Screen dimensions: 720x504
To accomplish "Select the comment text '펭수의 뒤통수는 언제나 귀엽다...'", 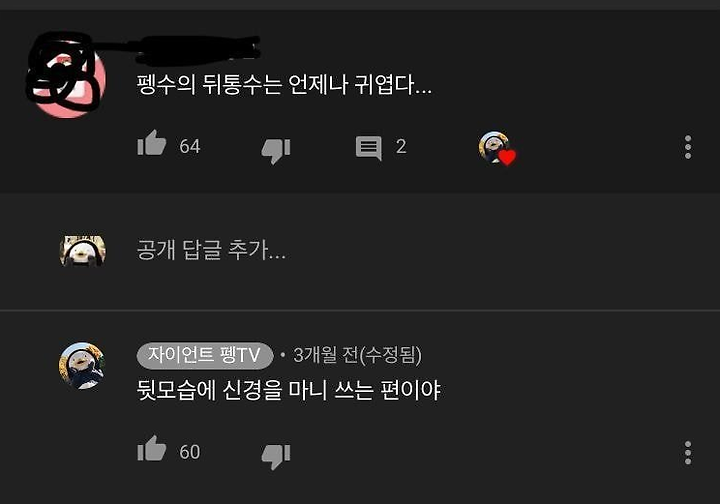I will [284, 84].
